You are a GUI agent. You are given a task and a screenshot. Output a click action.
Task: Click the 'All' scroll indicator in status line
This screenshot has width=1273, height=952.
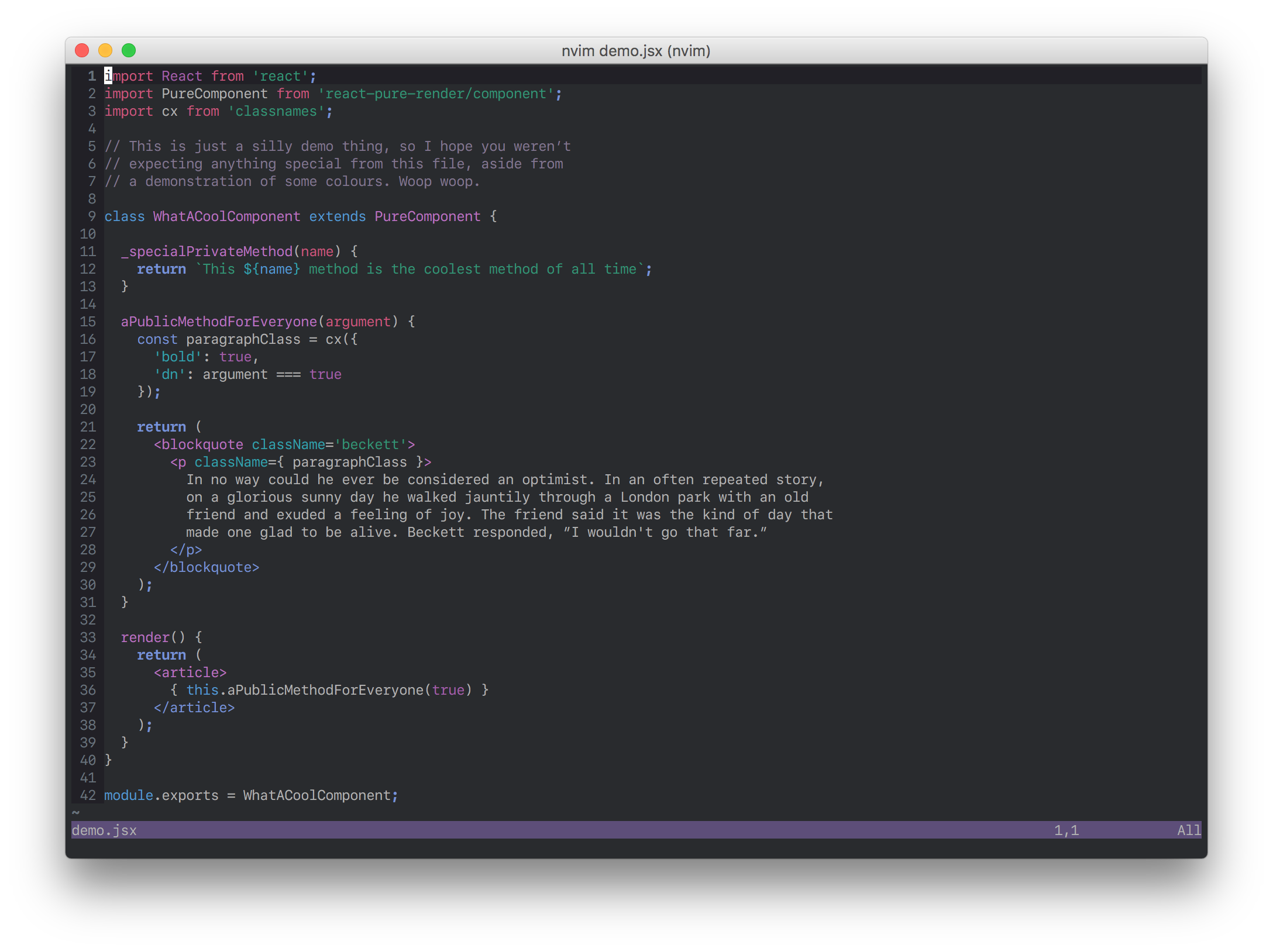pos(1188,830)
